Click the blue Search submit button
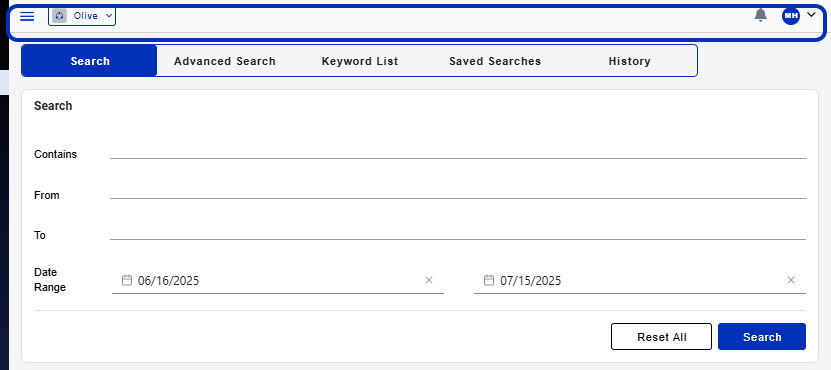Viewport: 831px width, 370px height. pos(762,337)
